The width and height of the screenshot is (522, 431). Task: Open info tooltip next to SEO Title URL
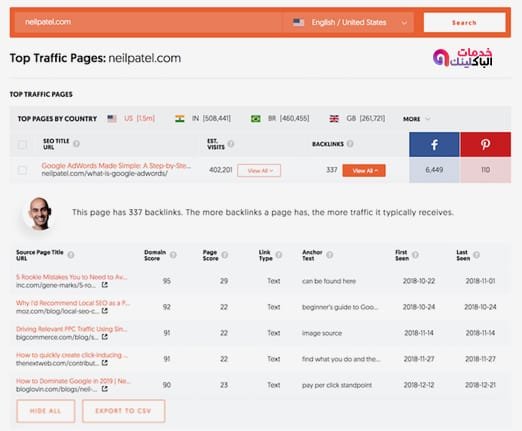tap(76, 144)
